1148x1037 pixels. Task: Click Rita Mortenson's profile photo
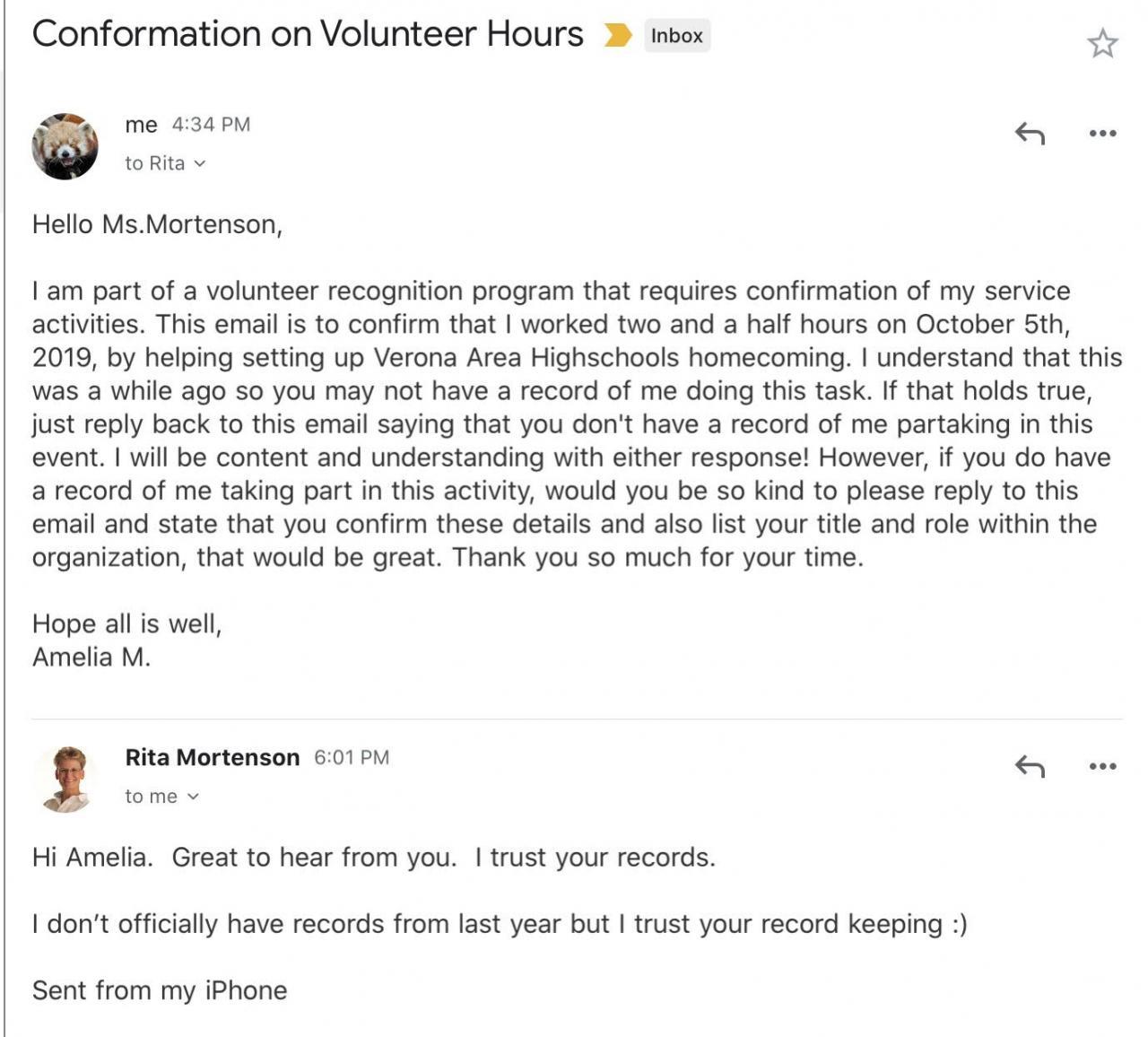pyautogui.click(x=65, y=778)
